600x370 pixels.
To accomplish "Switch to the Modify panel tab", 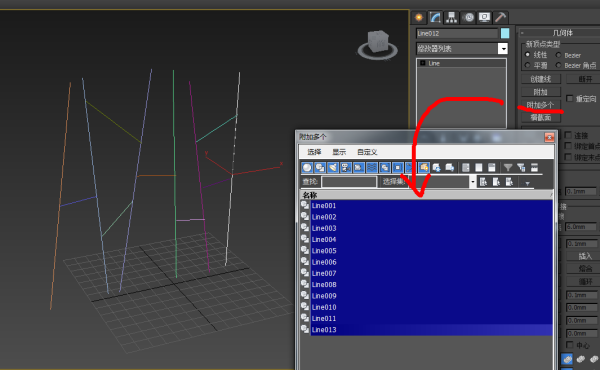I will point(435,18).
